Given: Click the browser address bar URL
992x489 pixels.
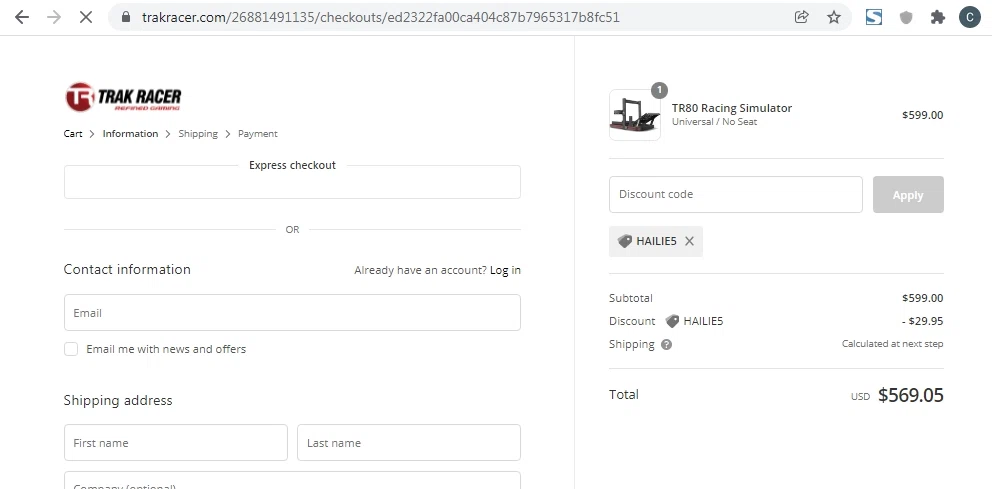Looking at the screenshot, I should pyautogui.click(x=381, y=17).
